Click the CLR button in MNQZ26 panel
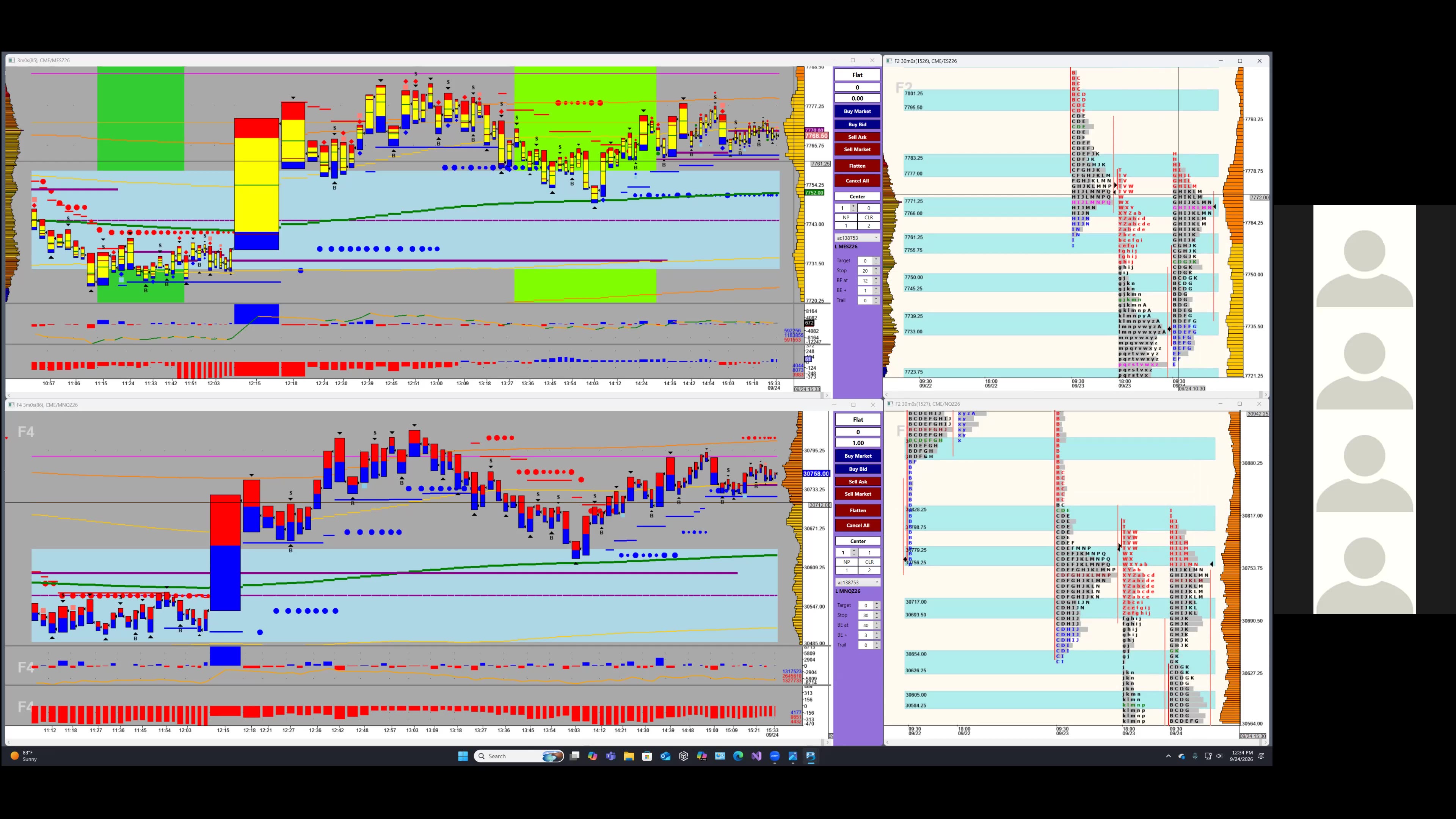1456x819 pixels. click(869, 562)
